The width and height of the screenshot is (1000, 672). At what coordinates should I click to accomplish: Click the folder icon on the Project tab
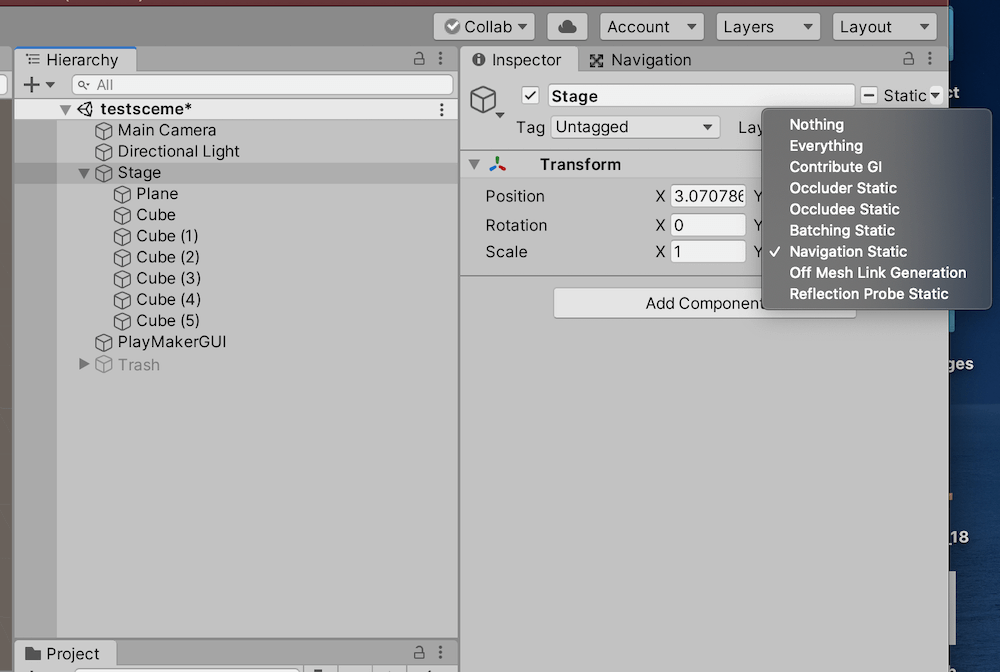pos(32,653)
